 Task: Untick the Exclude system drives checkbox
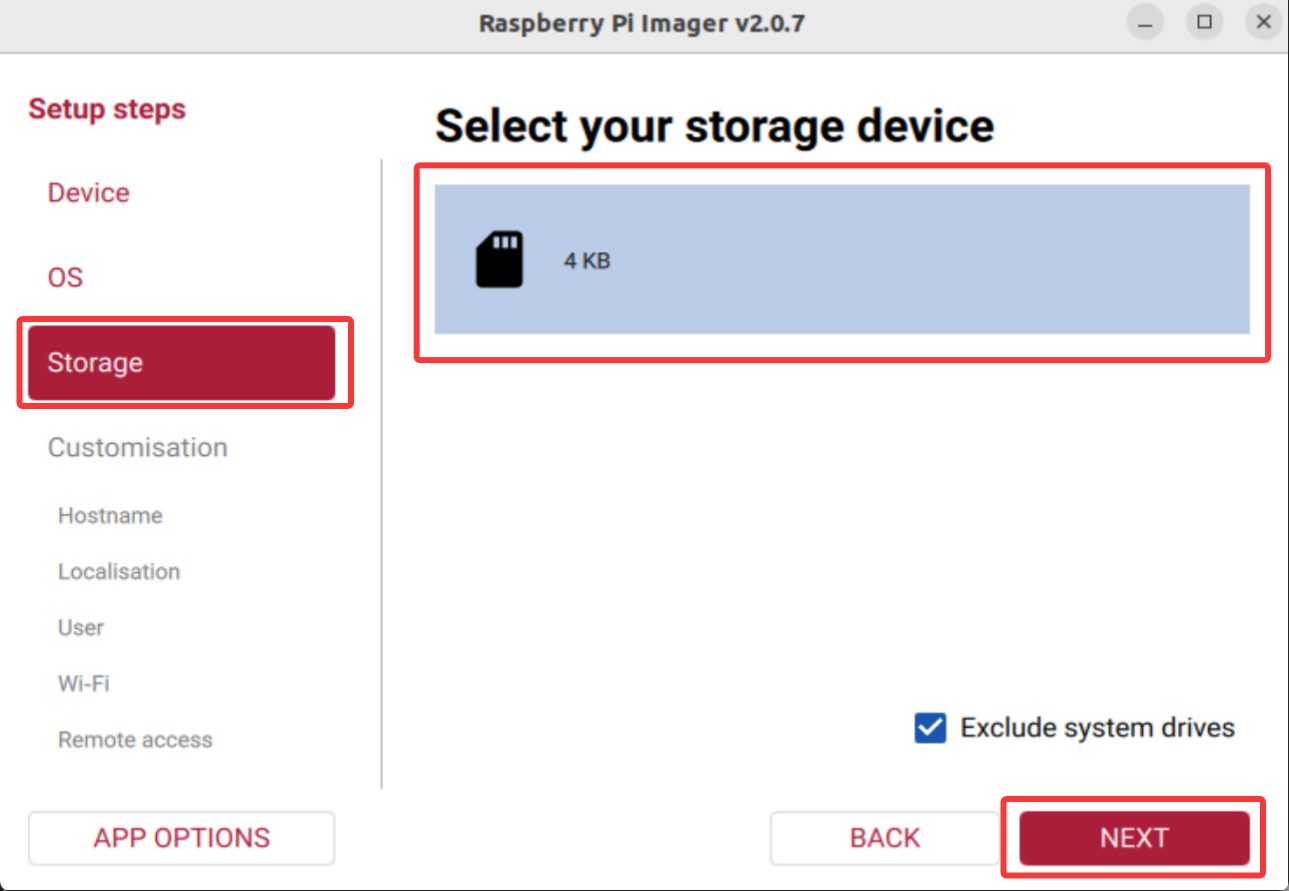click(x=930, y=728)
